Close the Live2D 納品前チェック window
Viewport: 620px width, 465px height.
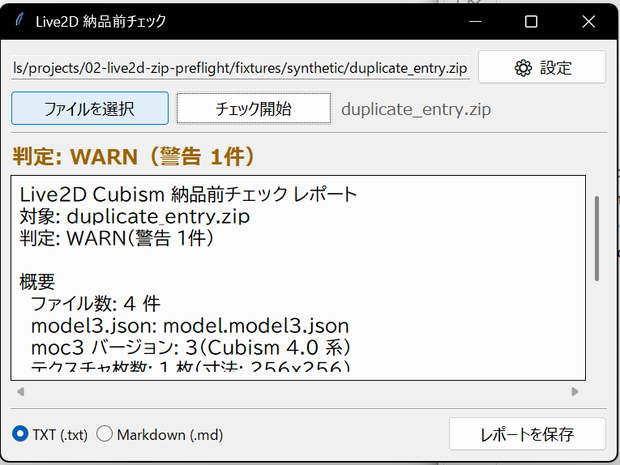pyautogui.click(x=588, y=21)
